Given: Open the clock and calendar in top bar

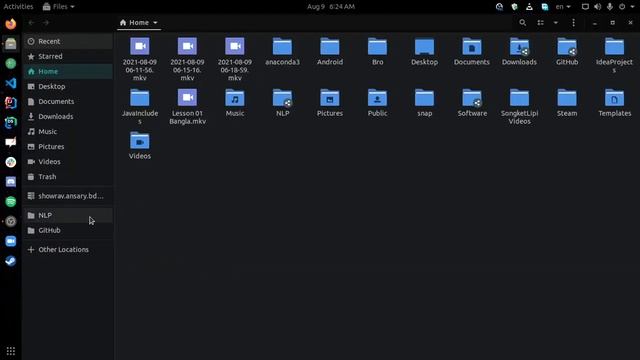Looking at the screenshot, I should click(x=331, y=7).
